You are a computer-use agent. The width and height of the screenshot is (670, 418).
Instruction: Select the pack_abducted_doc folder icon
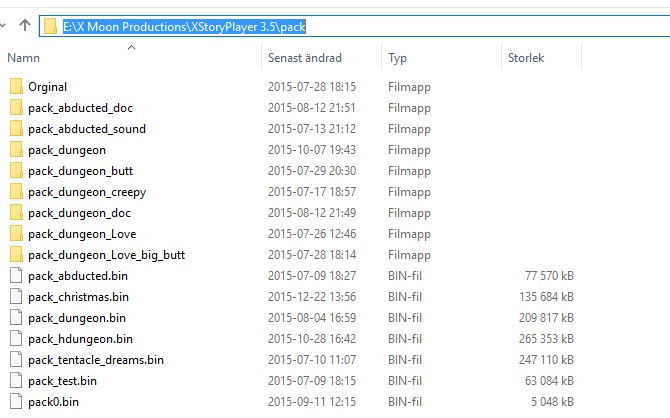(x=16, y=107)
